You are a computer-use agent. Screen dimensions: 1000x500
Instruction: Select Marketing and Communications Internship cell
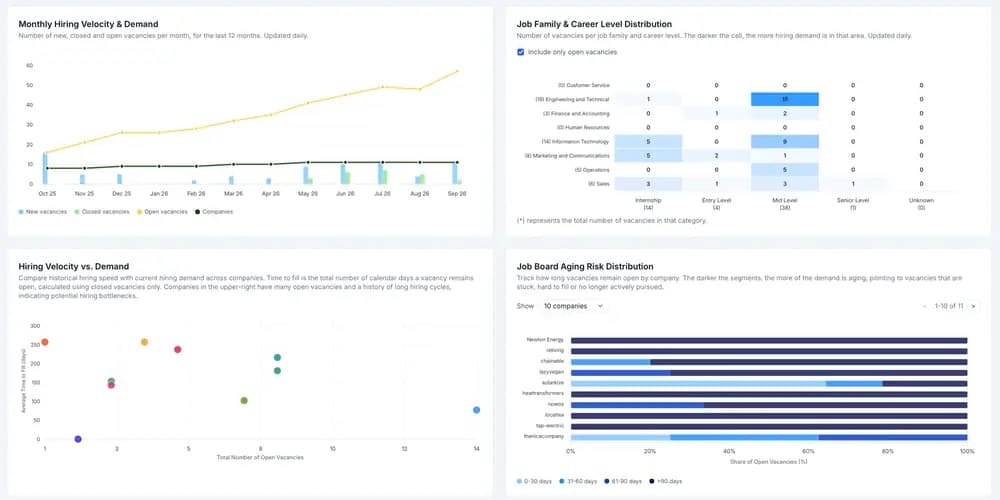tap(648, 156)
